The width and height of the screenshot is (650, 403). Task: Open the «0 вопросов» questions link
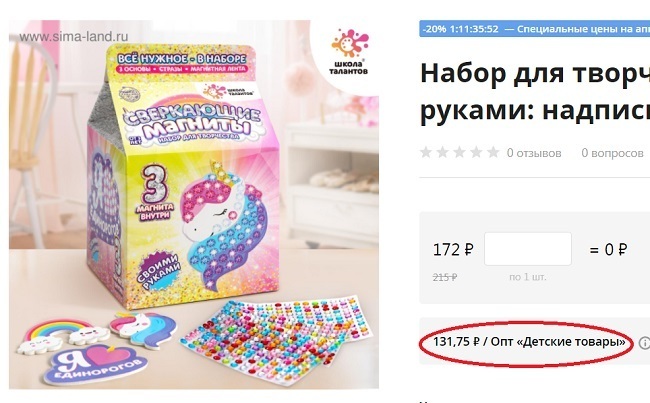[612, 153]
